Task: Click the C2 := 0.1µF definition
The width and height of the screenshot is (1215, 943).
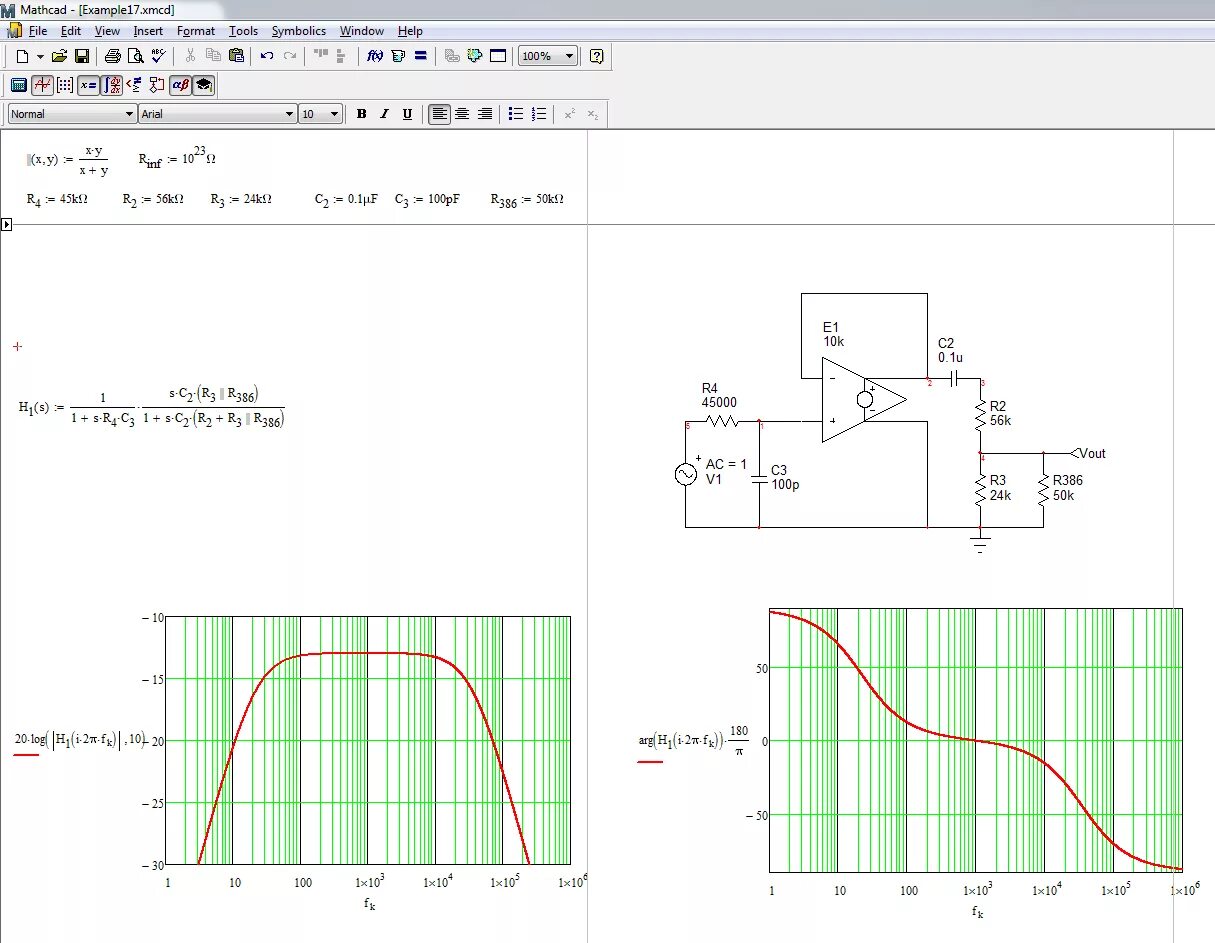Action: [x=345, y=200]
